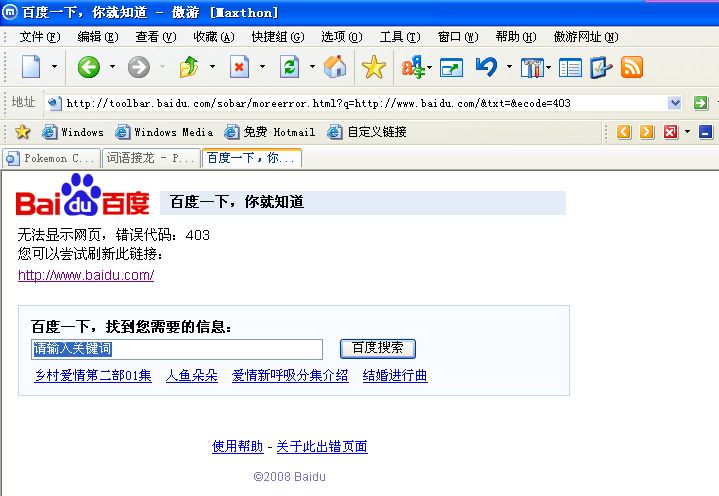Open the Stop button dropdown arrow
The height and width of the screenshot is (496, 719).
tap(262, 67)
